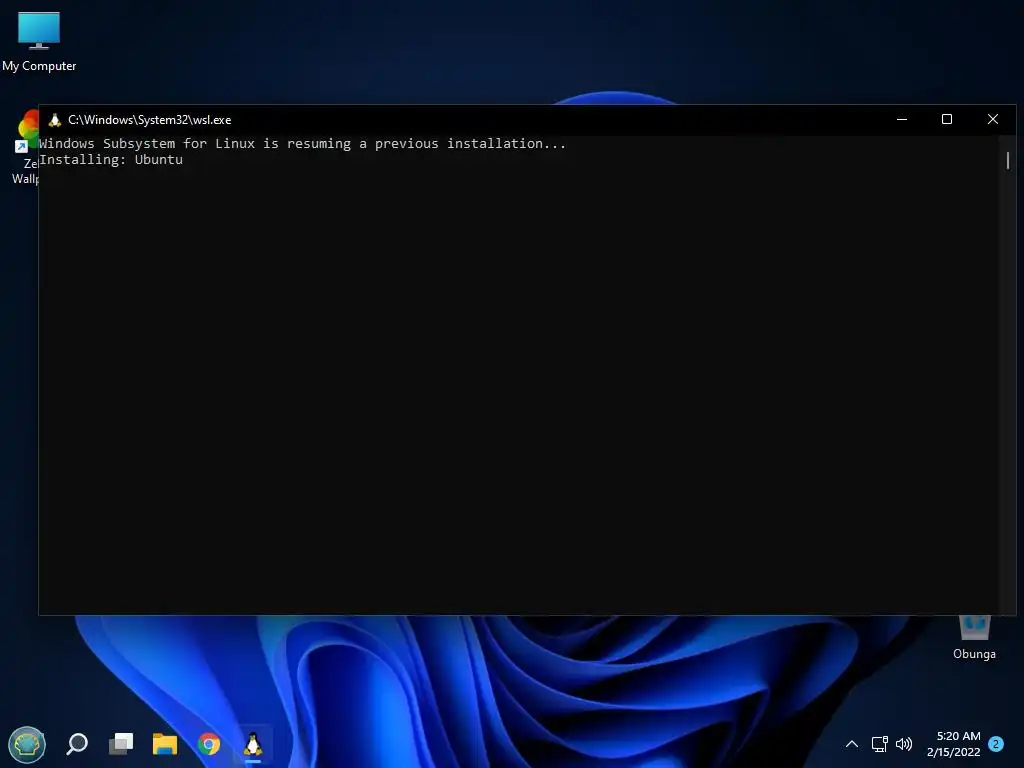Show hidden tray icons chevron

pos(852,744)
